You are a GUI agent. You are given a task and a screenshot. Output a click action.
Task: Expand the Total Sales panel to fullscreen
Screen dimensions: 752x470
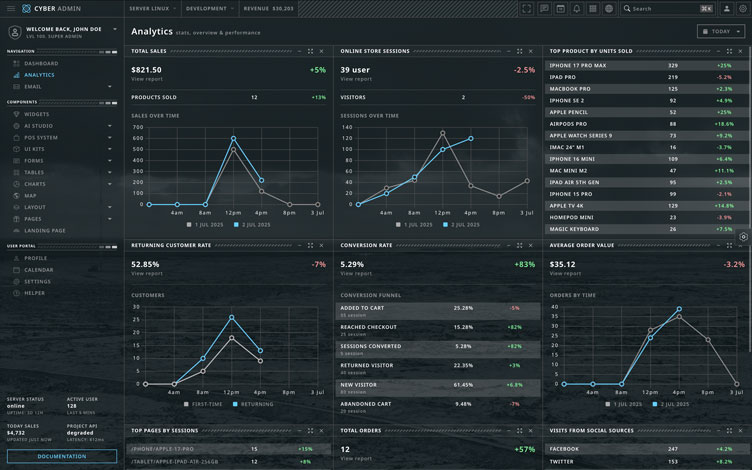pyautogui.click(x=310, y=50)
